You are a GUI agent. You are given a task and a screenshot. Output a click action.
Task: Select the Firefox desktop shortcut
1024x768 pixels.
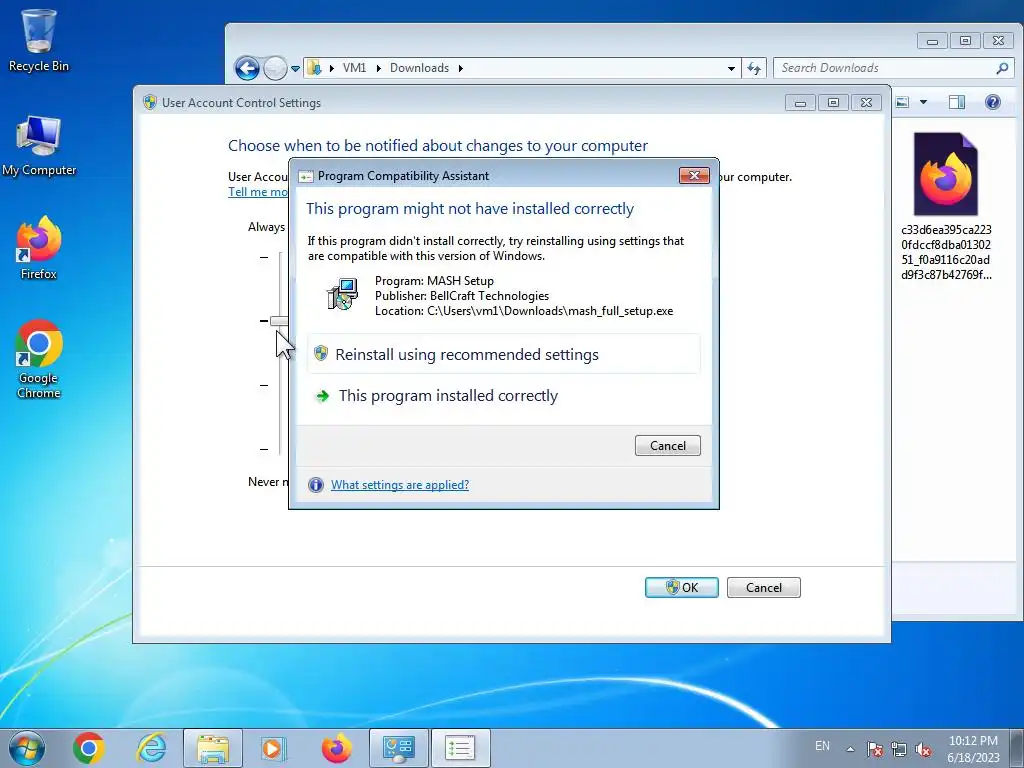tap(39, 248)
